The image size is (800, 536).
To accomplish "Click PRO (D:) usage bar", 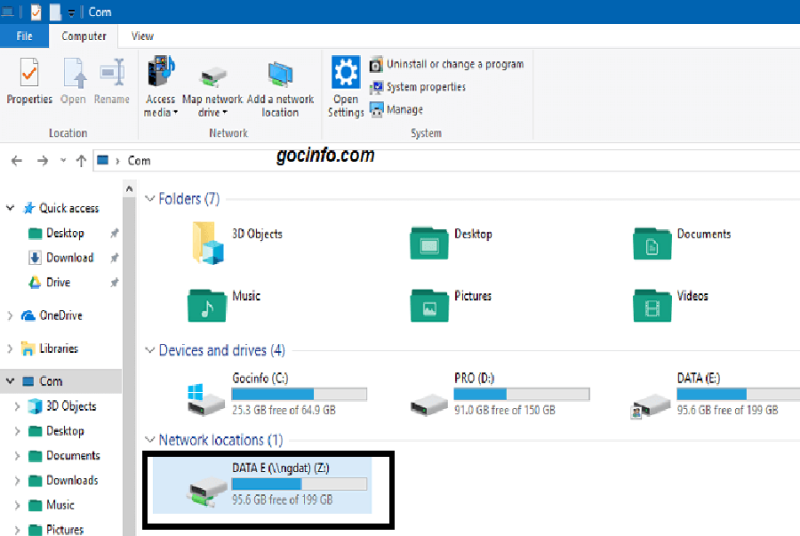I will click(x=521, y=394).
